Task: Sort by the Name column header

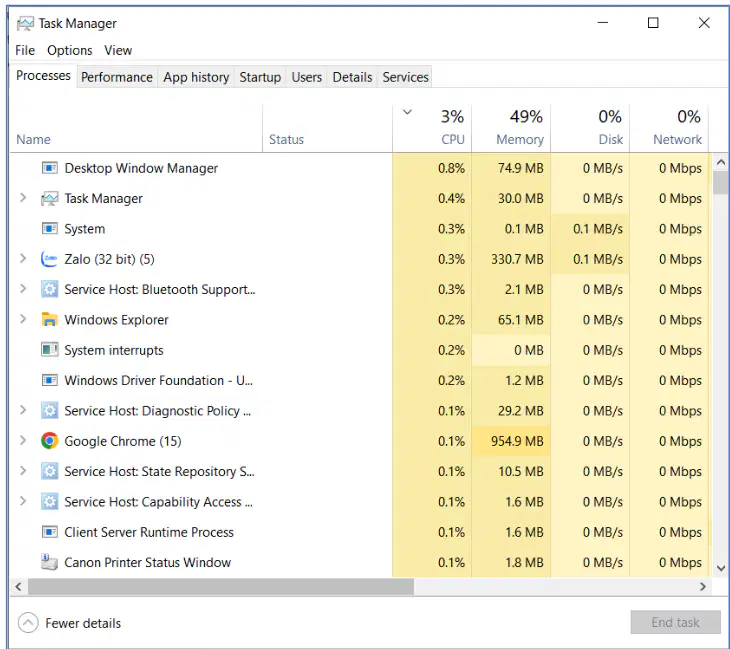Action: pos(136,128)
